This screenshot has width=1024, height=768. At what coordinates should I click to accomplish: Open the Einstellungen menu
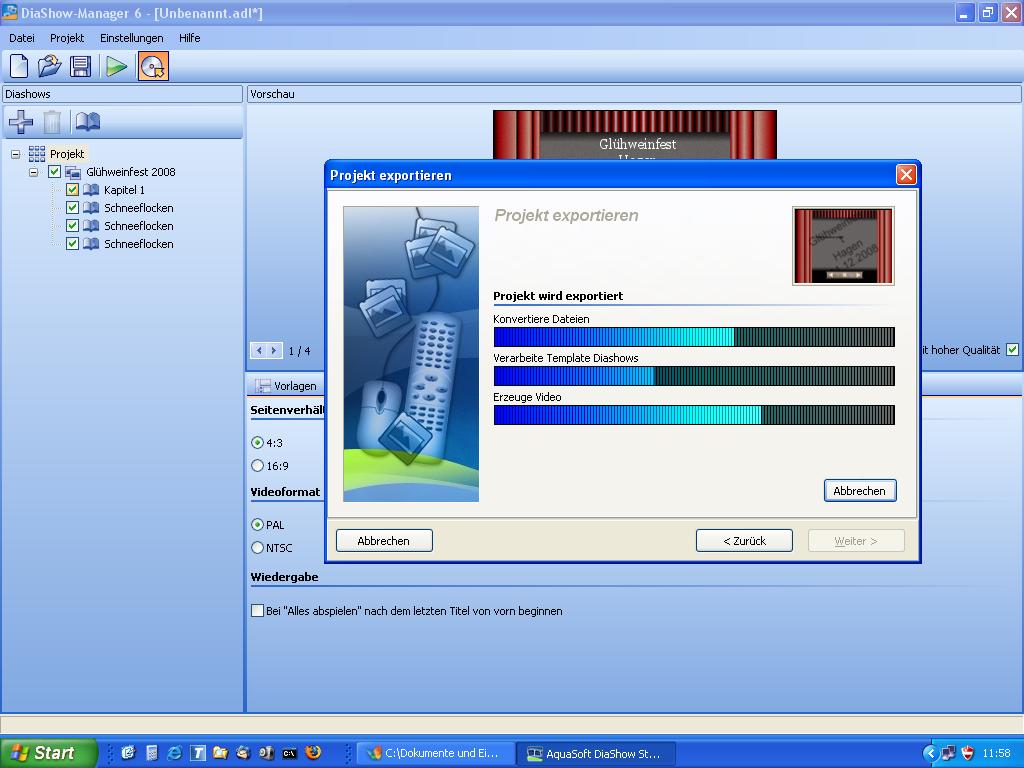[x=131, y=38]
